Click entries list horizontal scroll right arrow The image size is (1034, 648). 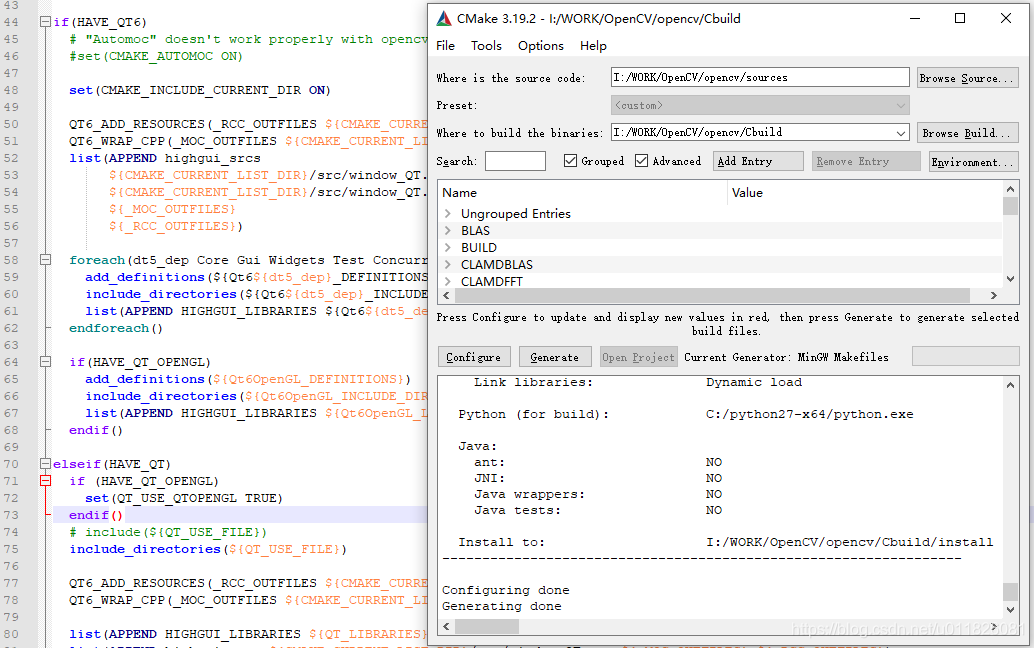coord(994,295)
